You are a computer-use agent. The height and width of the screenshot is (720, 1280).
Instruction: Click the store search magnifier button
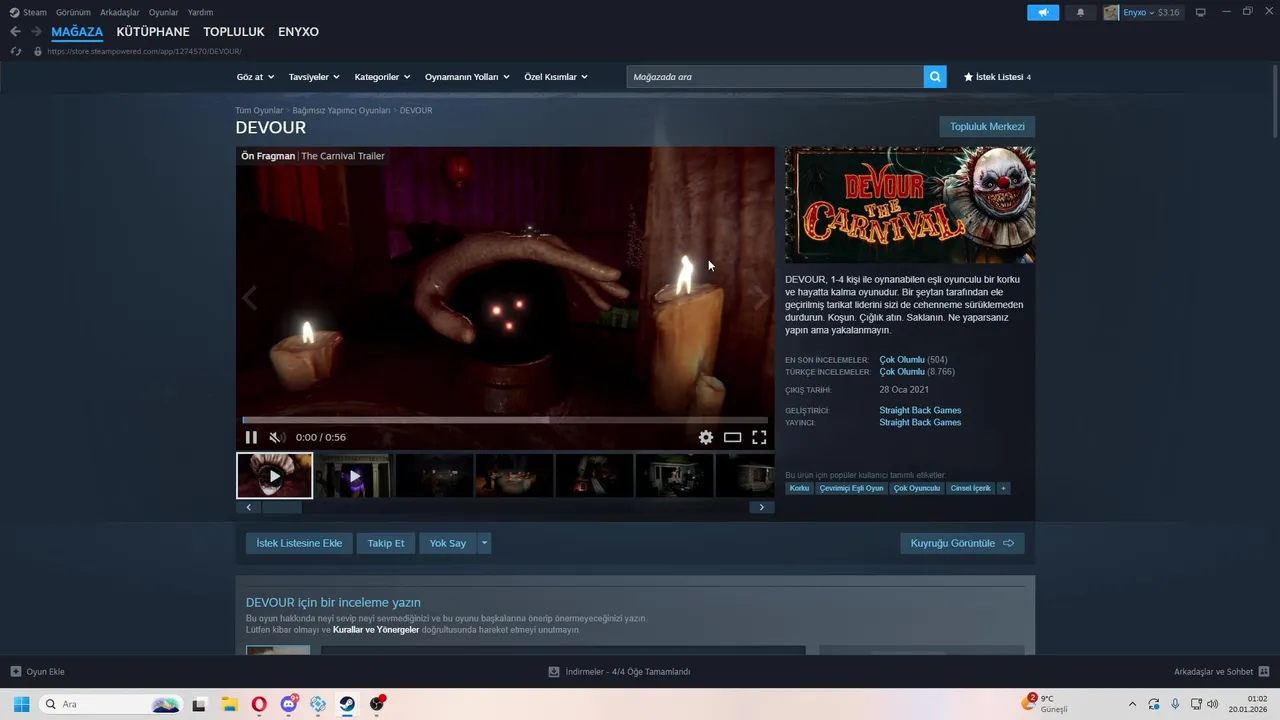[935, 77]
